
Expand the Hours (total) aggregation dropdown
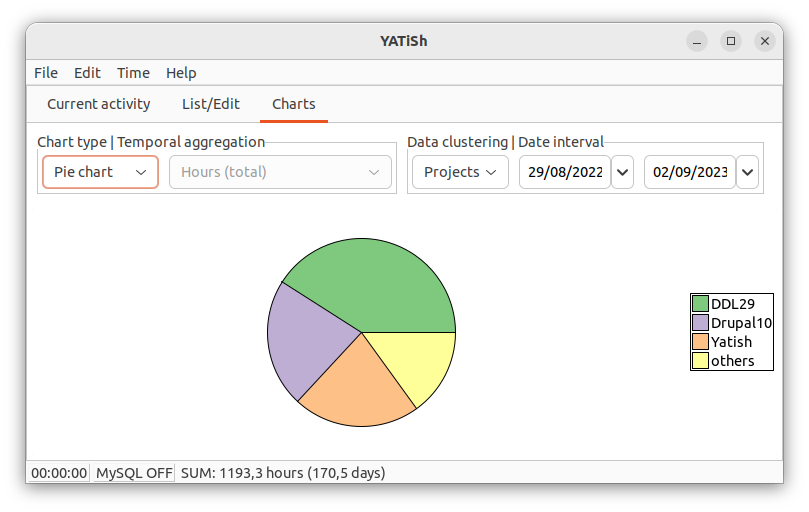280,172
